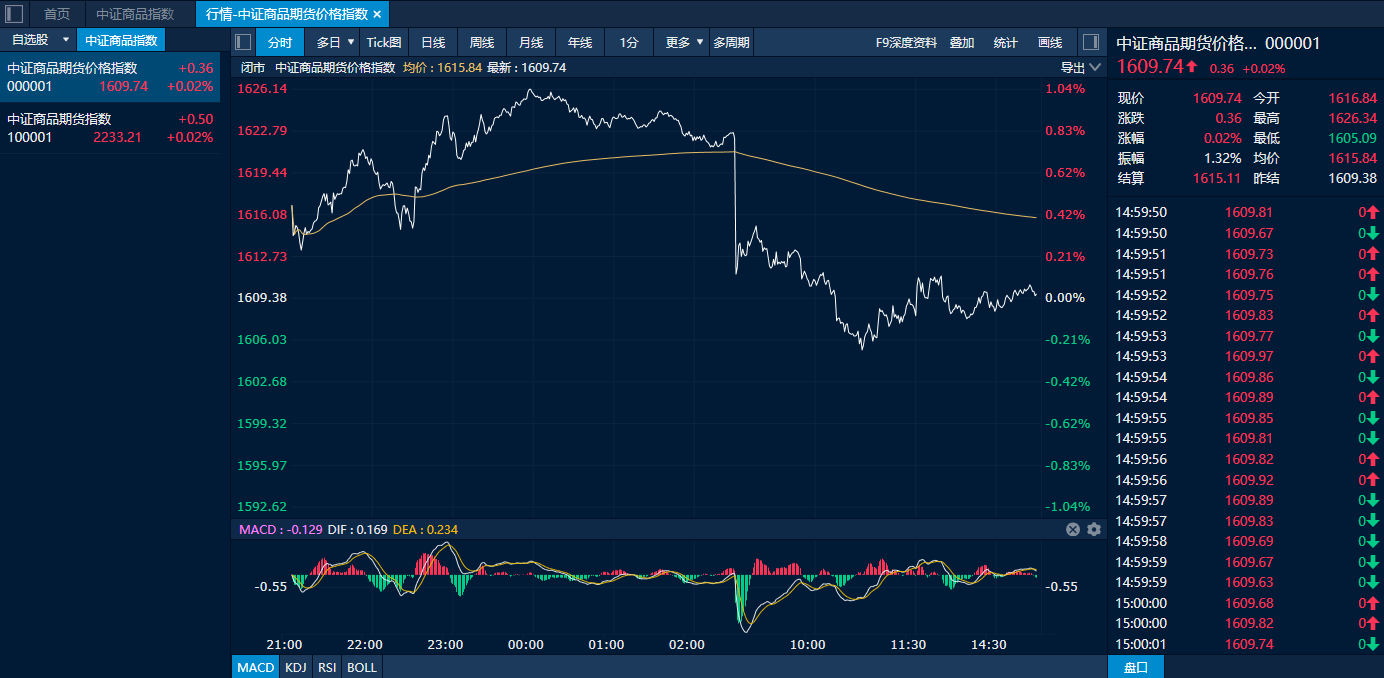Select the 中证商品期货价格指数 000001 row
The height and width of the screenshot is (678, 1384).
pos(110,77)
